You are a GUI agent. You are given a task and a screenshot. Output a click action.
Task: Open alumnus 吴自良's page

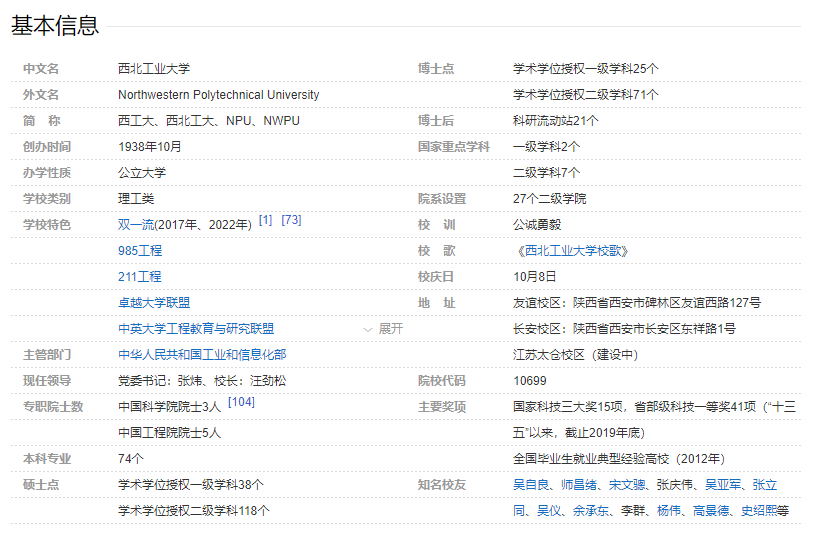pos(531,484)
